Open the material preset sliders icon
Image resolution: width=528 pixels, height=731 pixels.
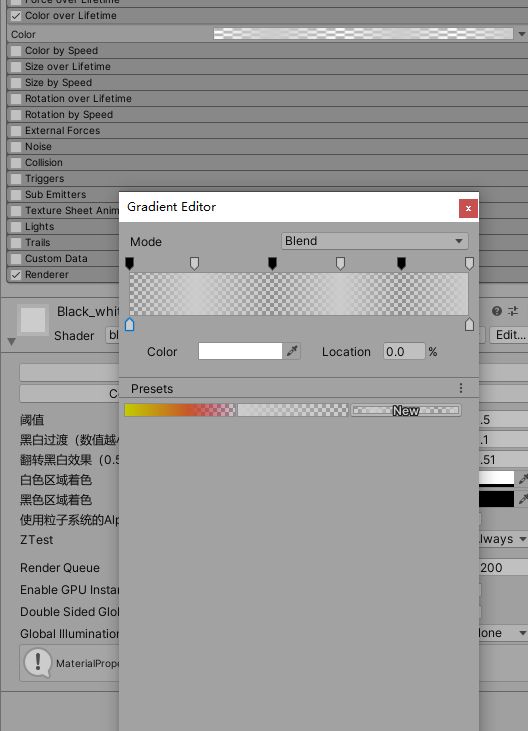pos(513,311)
